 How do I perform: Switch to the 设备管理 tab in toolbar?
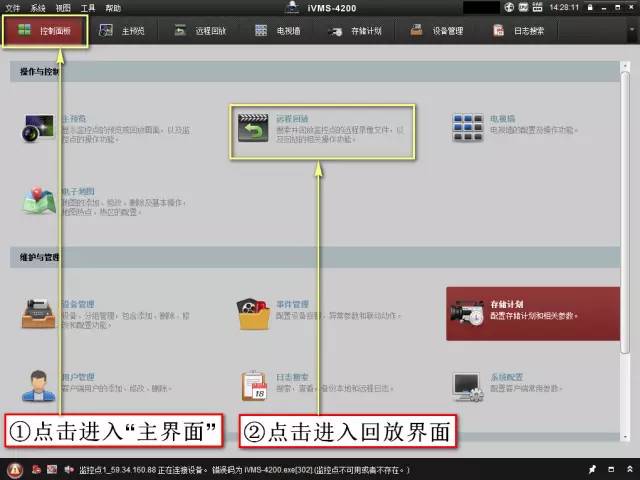(x=437, y=31)
